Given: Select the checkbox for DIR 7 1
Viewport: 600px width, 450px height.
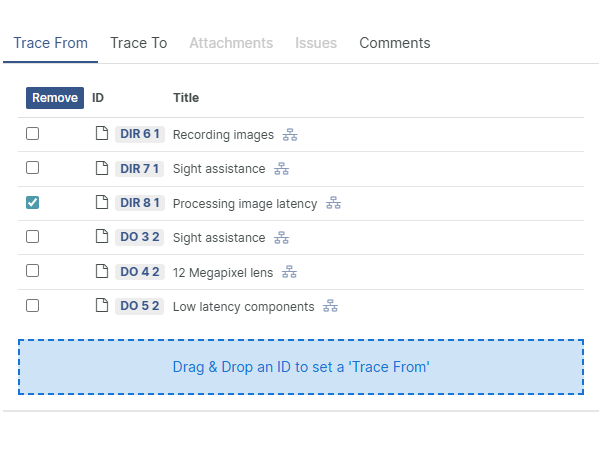Looking at the screenshot, I should [x=33, y=169].
